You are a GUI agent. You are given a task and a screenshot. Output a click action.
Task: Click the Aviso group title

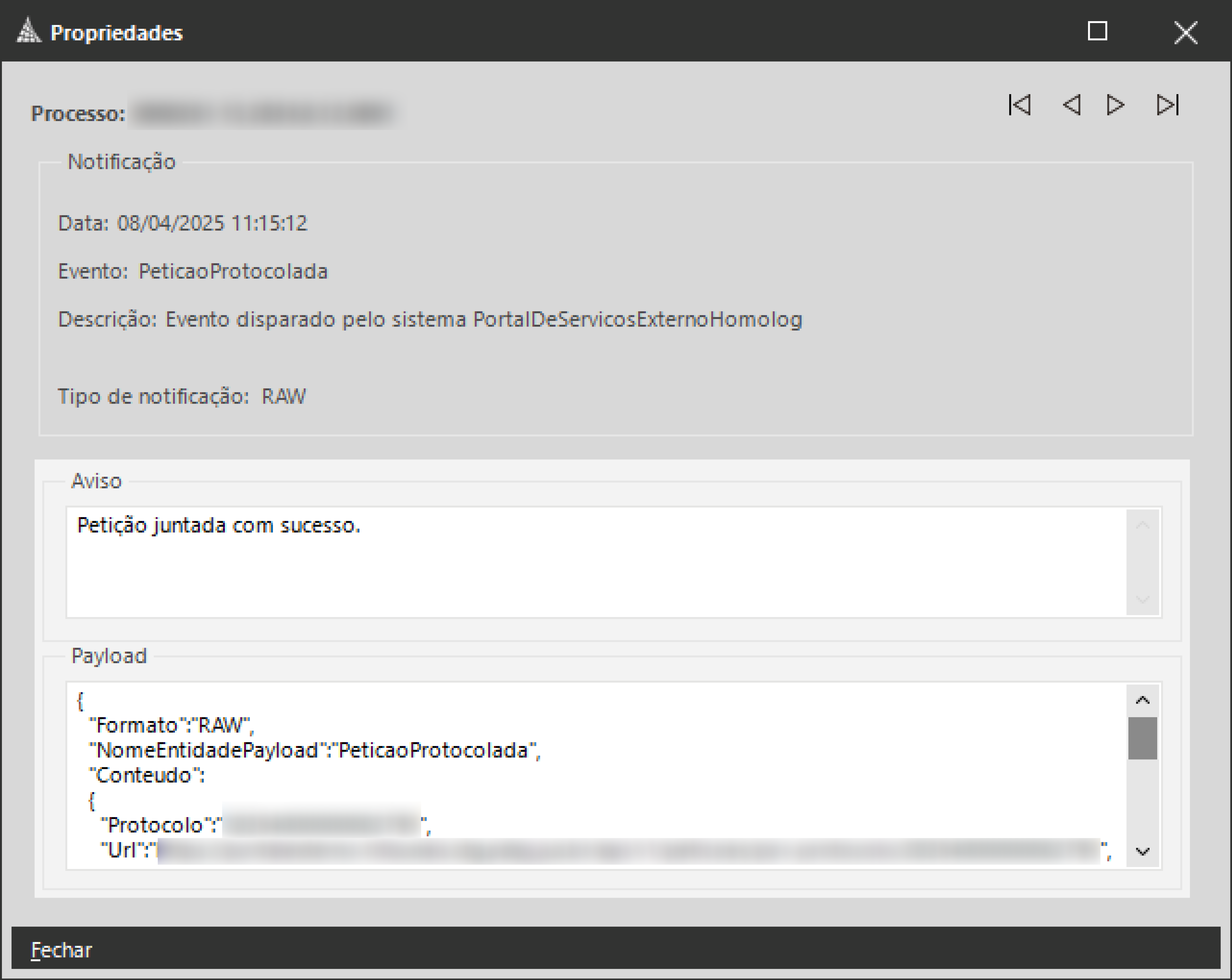click(96, 481)
